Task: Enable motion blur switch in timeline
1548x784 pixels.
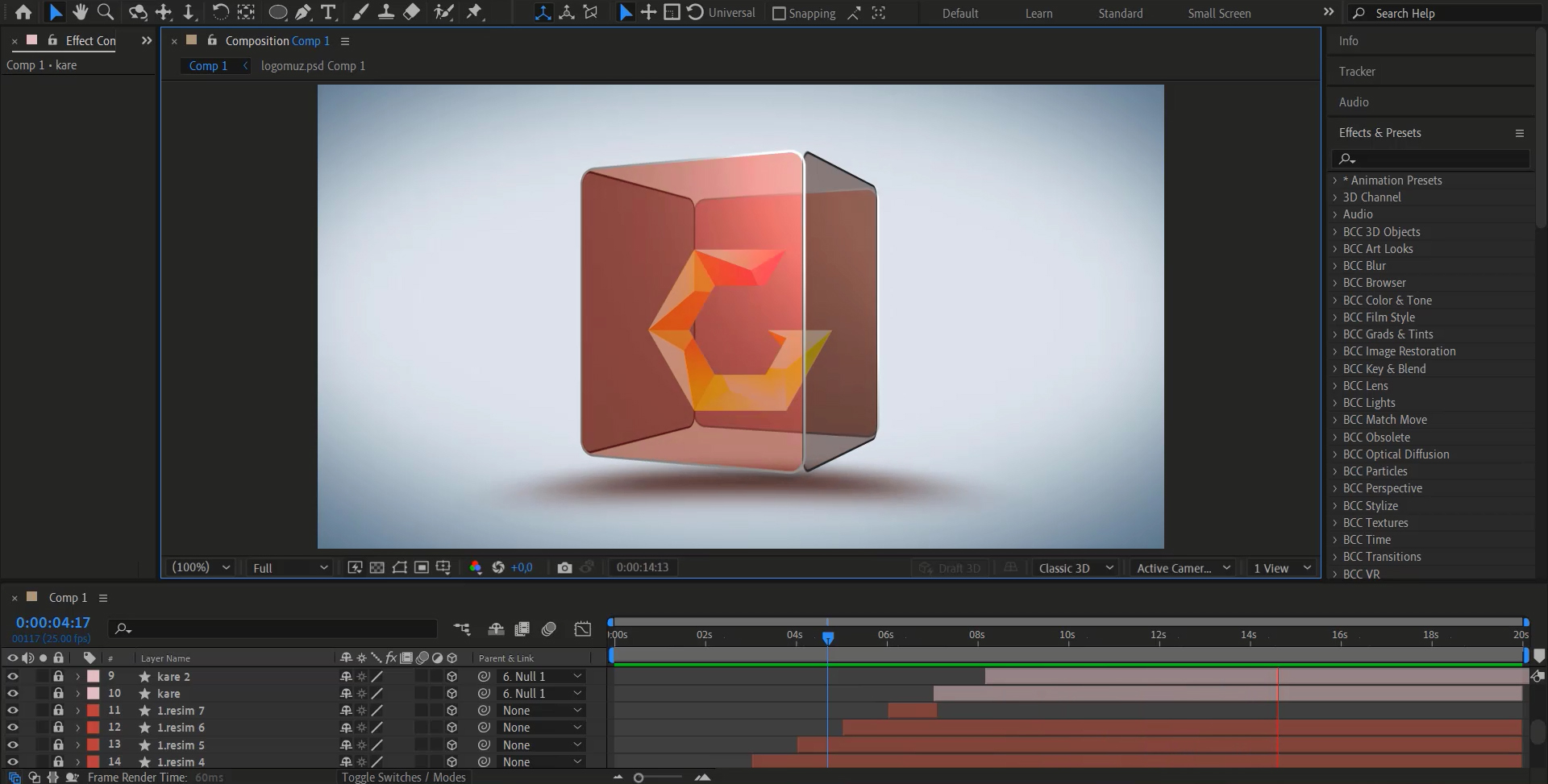Action: pyautogui.click(x=549, y=628)
